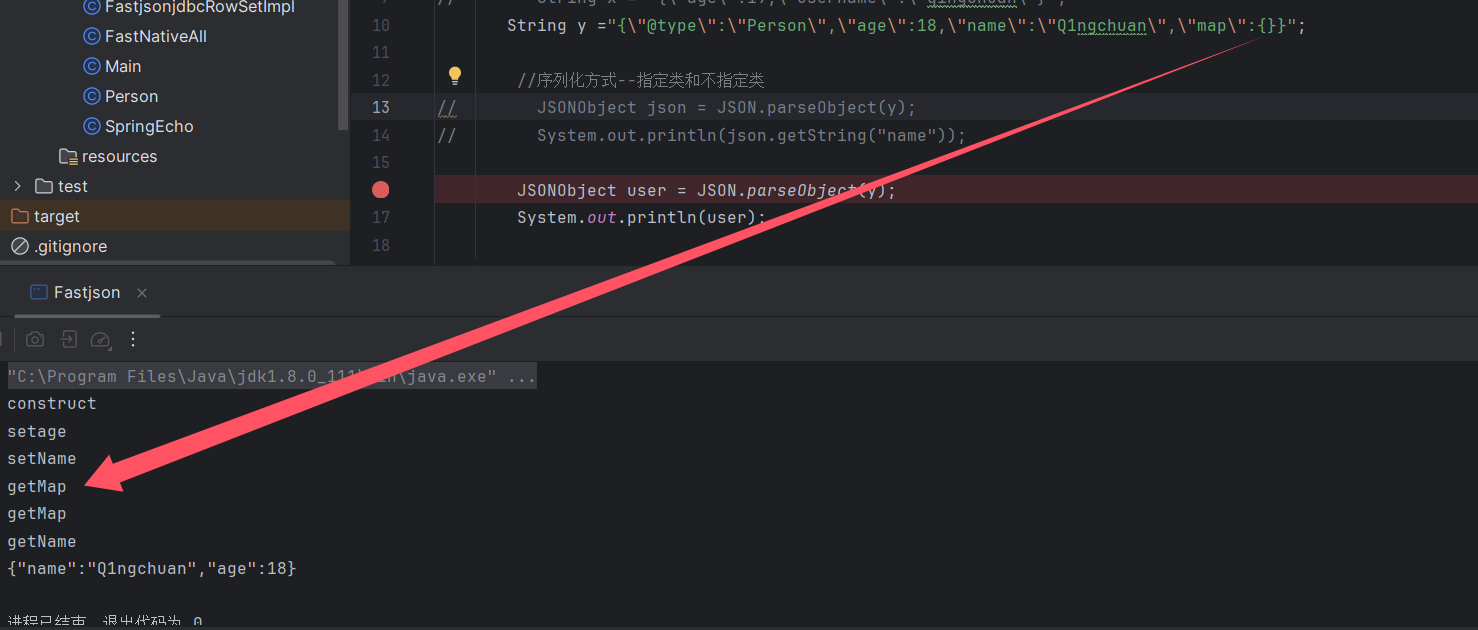Click the attach debugger to process icon
Viewport: 1478px width, 630px height.
pyautogui.click(x=68, y=340)
